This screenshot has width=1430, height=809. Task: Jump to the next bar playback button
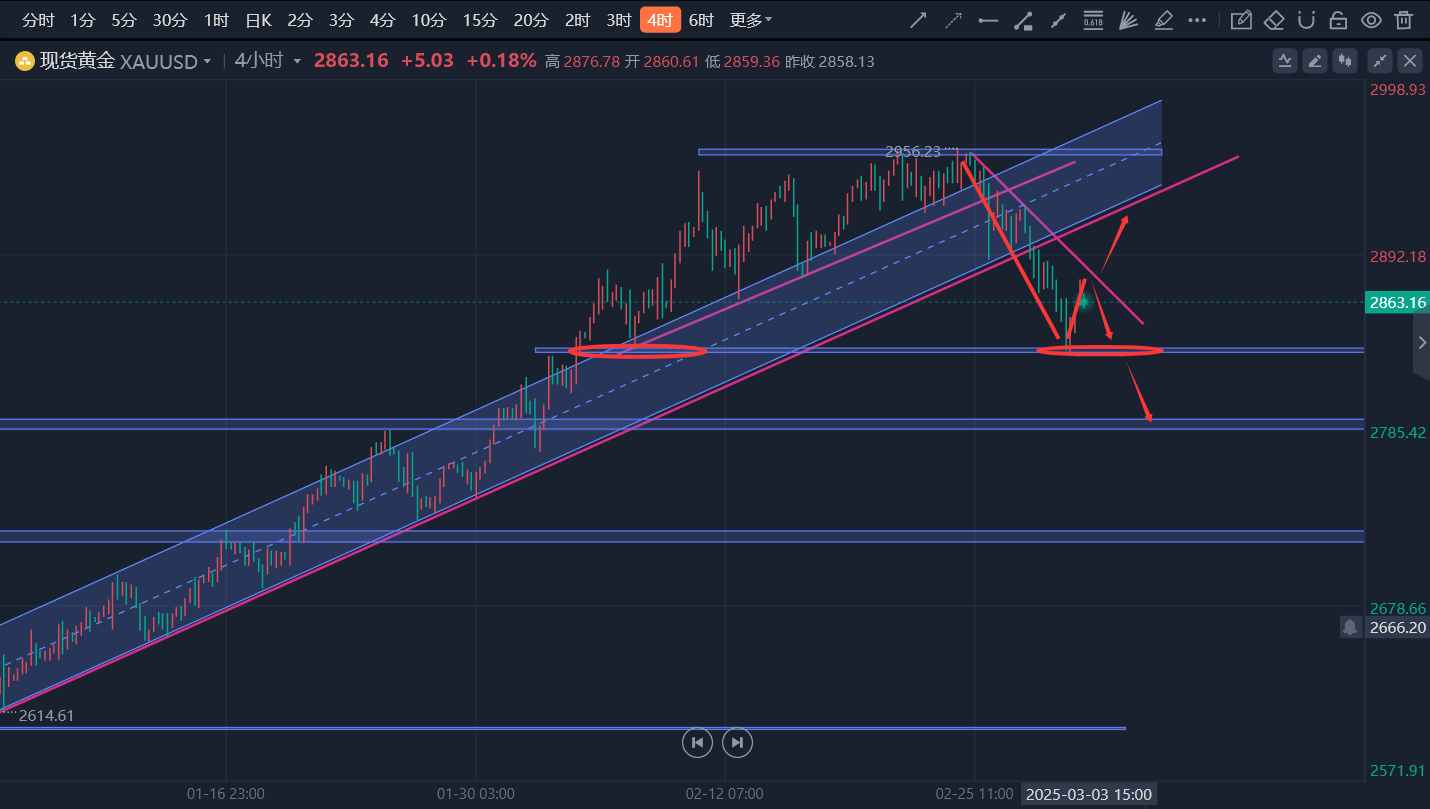(x=737, y=742)
